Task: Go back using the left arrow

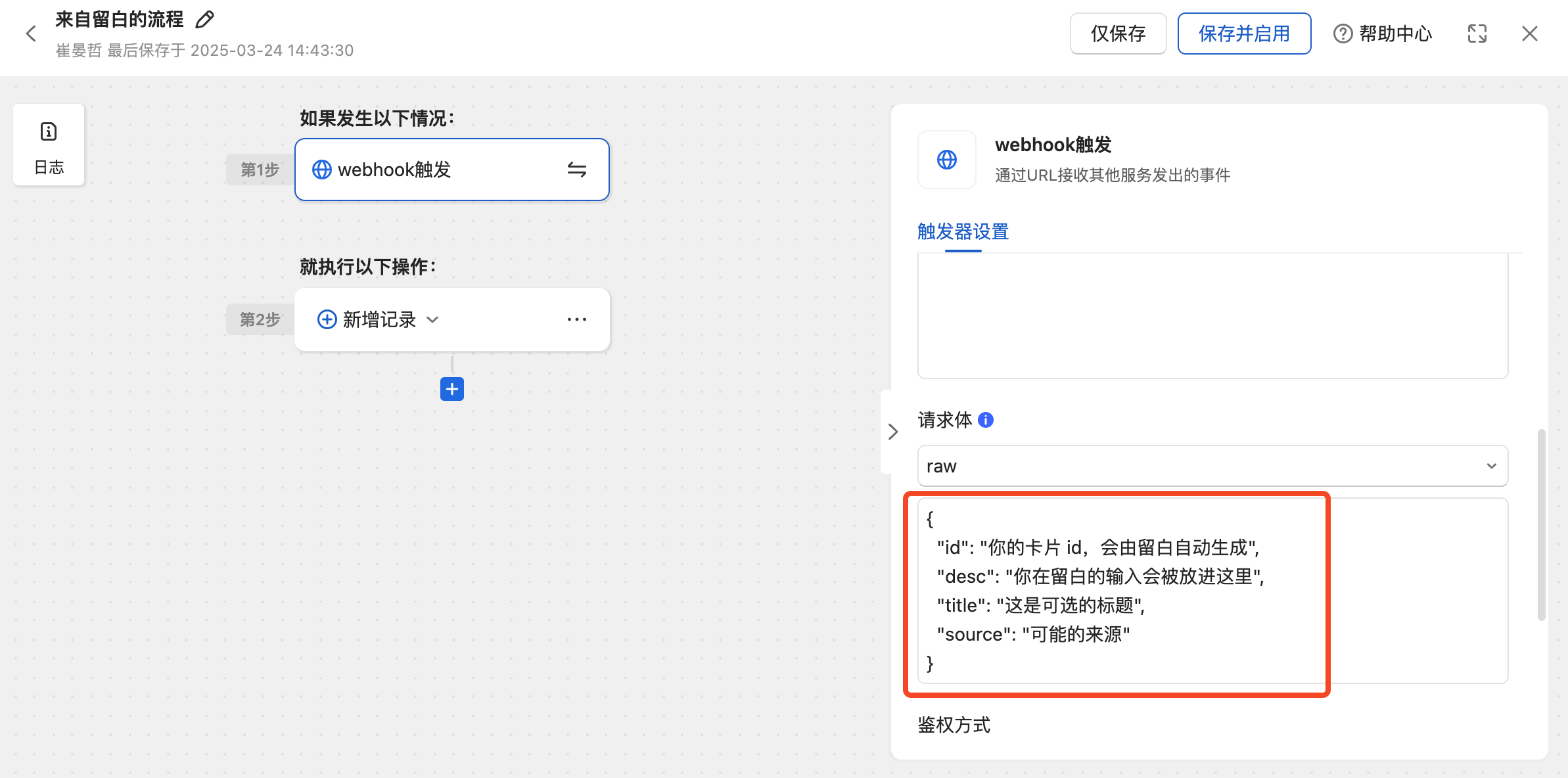Action: [x=30, y=34]
